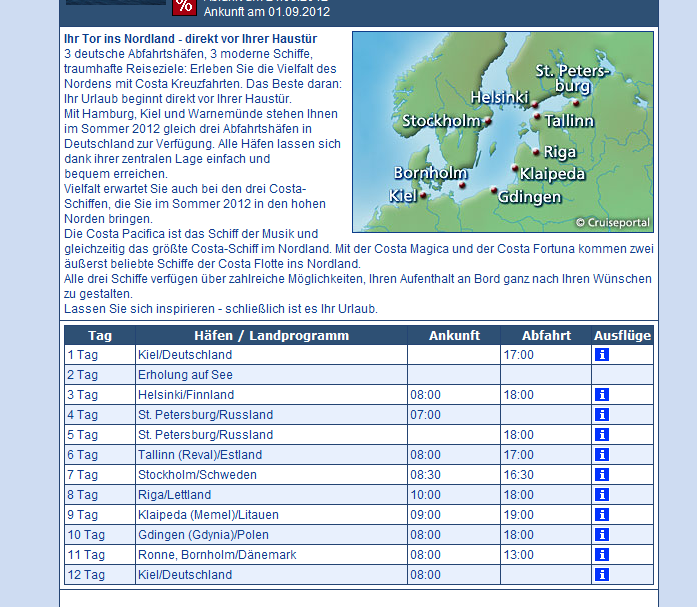Click the 'Abfahrt' column header
The width and height of the screenshot is (697, 607).
point(546,335)
